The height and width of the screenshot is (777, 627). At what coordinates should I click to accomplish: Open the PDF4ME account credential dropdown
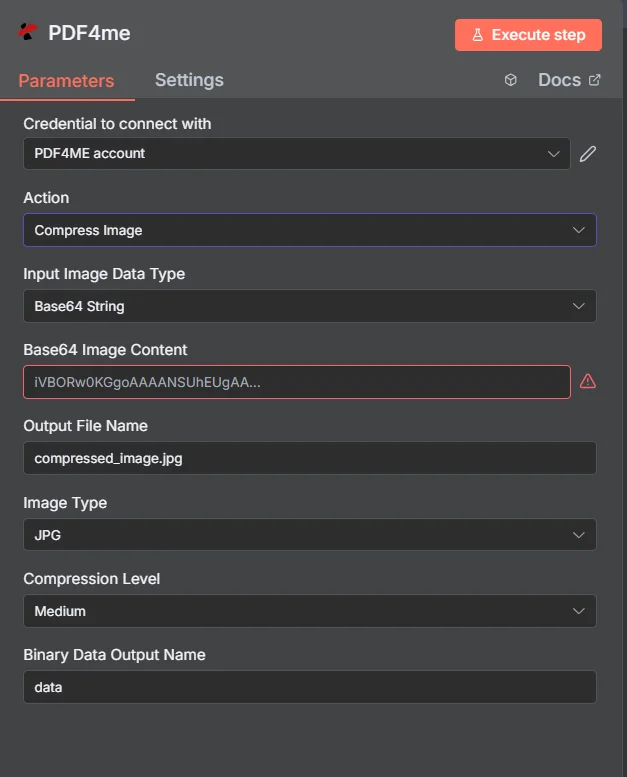point(297,154)
